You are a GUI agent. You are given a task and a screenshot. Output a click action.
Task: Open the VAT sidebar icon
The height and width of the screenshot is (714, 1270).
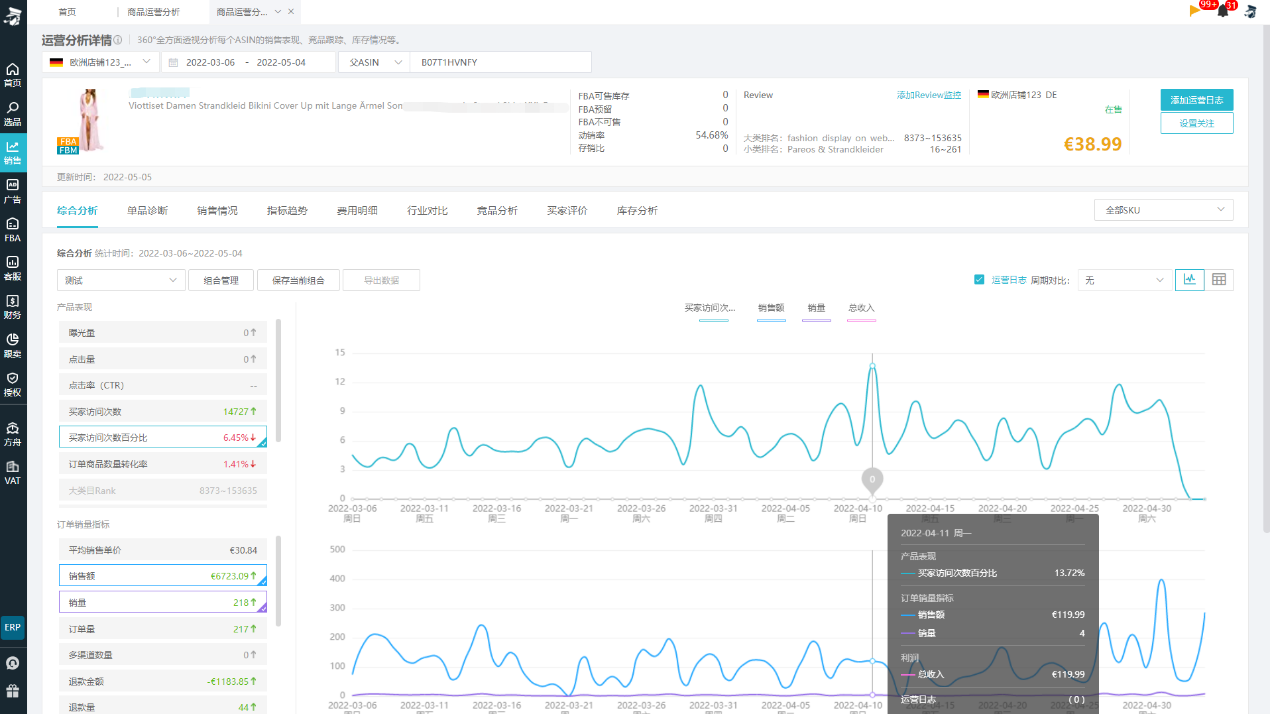[13, 472]
